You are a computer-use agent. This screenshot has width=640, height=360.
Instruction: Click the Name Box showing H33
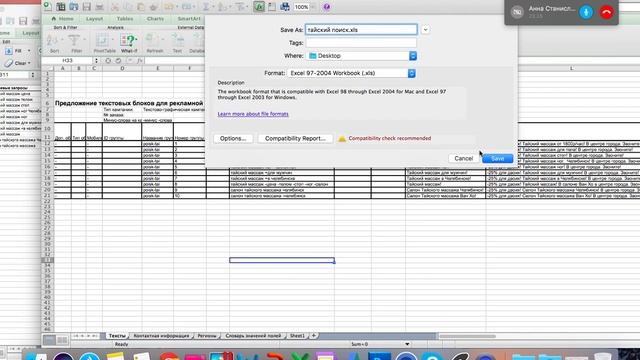67,60
